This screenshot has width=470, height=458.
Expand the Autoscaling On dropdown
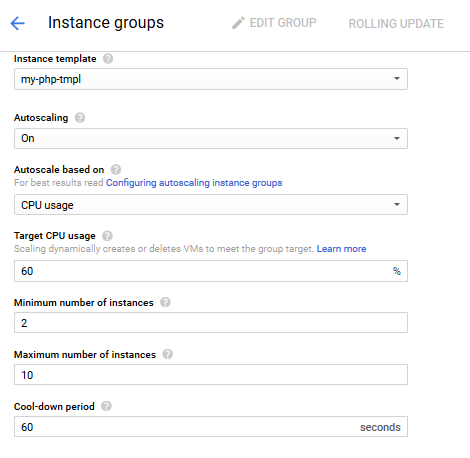coord(211,138)
